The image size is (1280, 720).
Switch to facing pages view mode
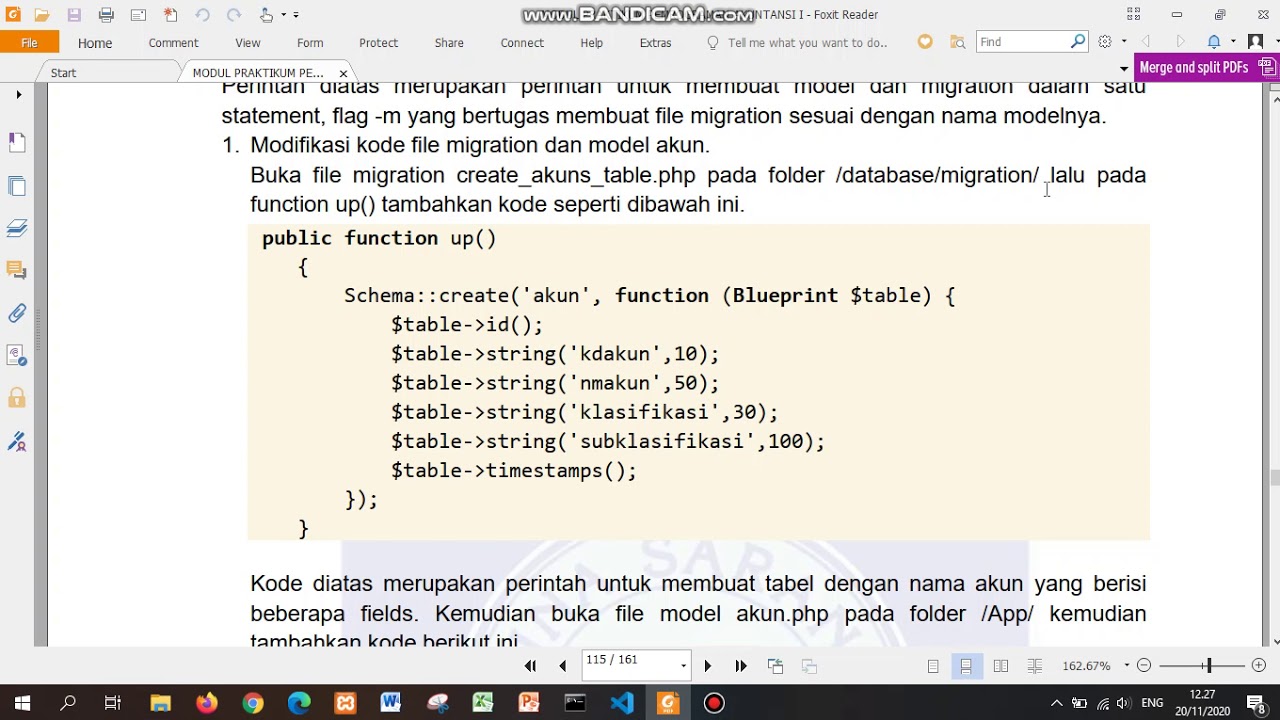tap(1001, 666)
